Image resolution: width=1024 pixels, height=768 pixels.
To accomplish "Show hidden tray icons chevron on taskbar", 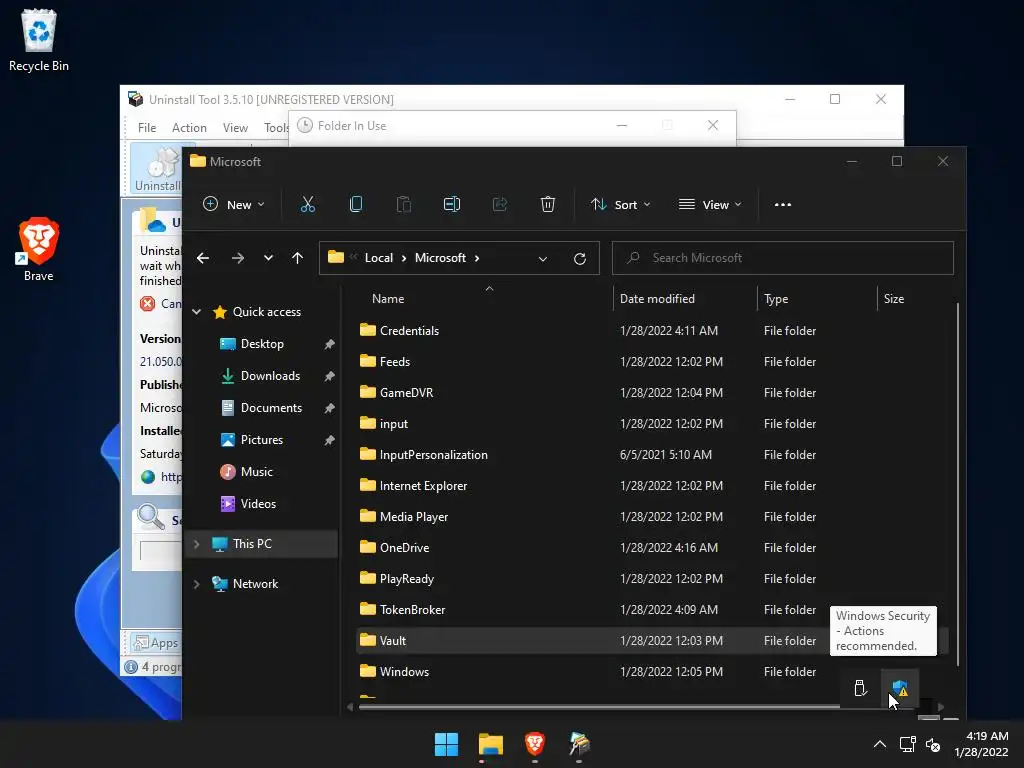I will [x=880, y=744].
